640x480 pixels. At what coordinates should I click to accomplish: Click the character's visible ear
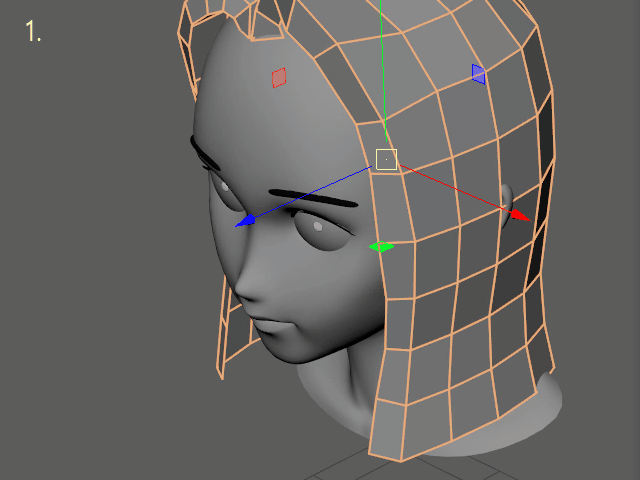click(x=506, y=195)
